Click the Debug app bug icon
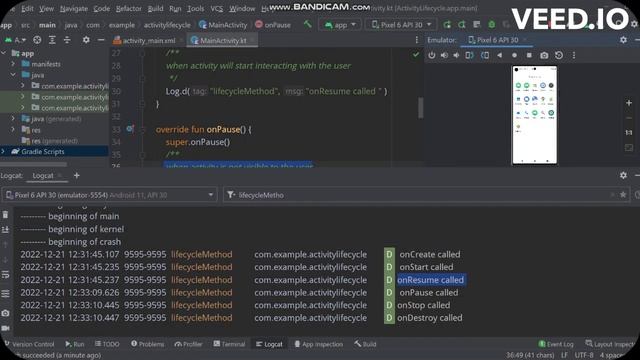The height and width of the screenshot is (360, 640). 491,25
